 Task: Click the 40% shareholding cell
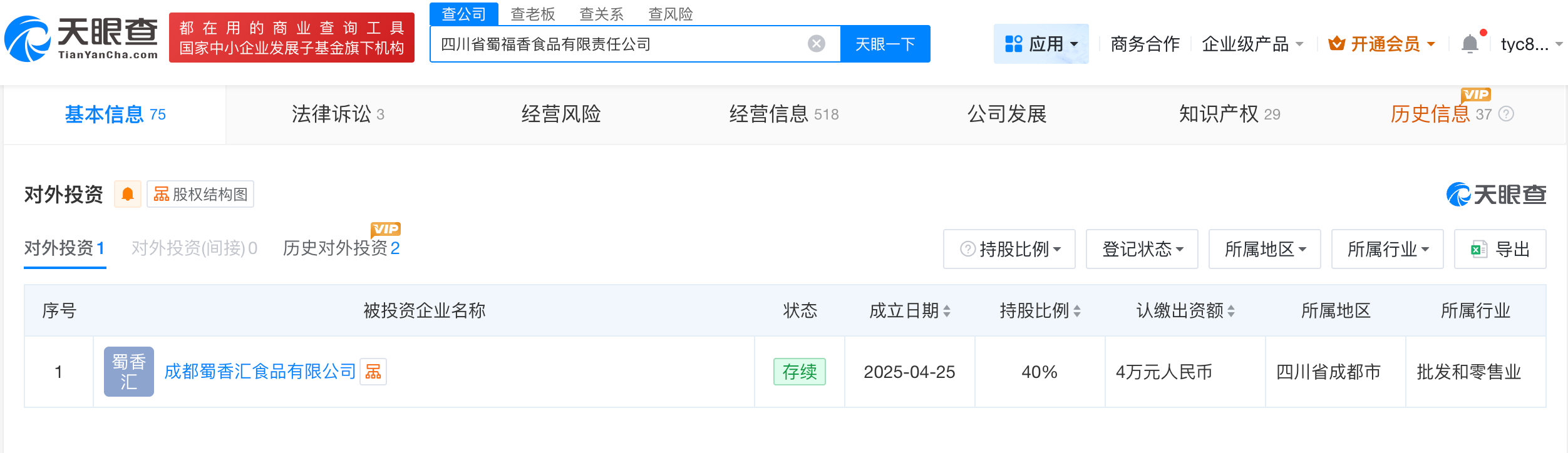pyautogui.click(x=1039, y=372)
